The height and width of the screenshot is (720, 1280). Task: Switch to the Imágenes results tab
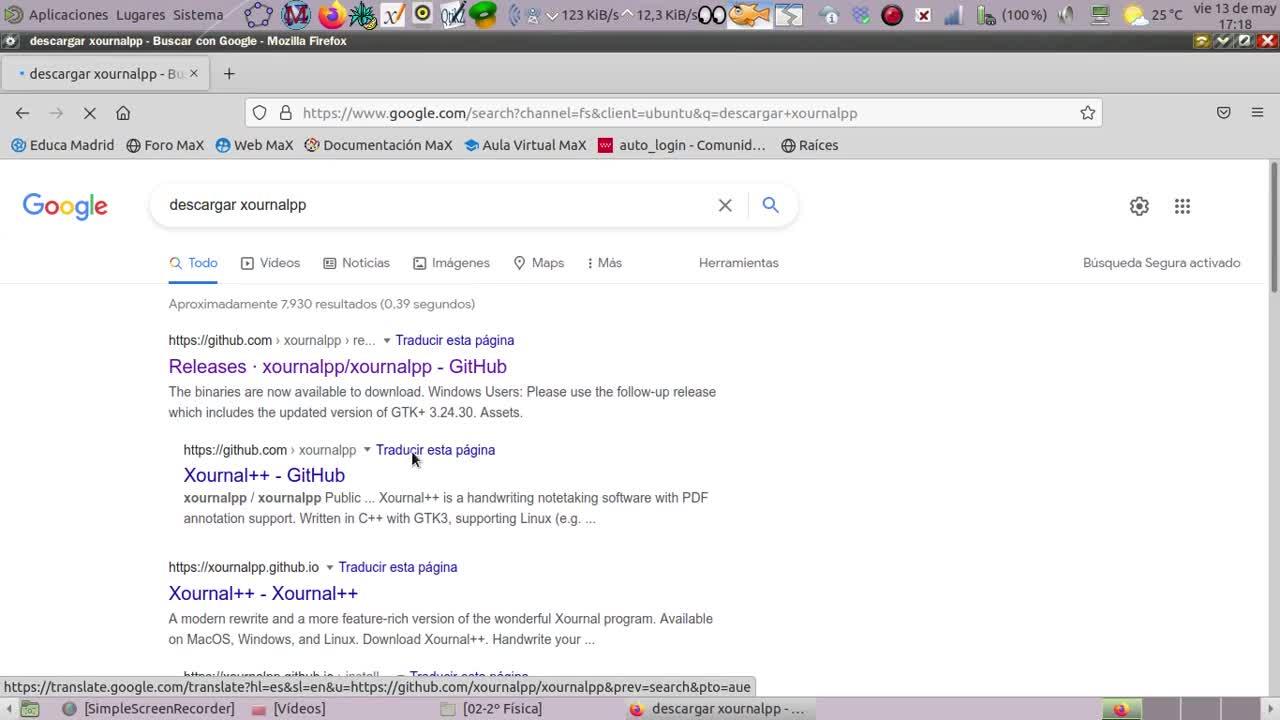point(451,263)
